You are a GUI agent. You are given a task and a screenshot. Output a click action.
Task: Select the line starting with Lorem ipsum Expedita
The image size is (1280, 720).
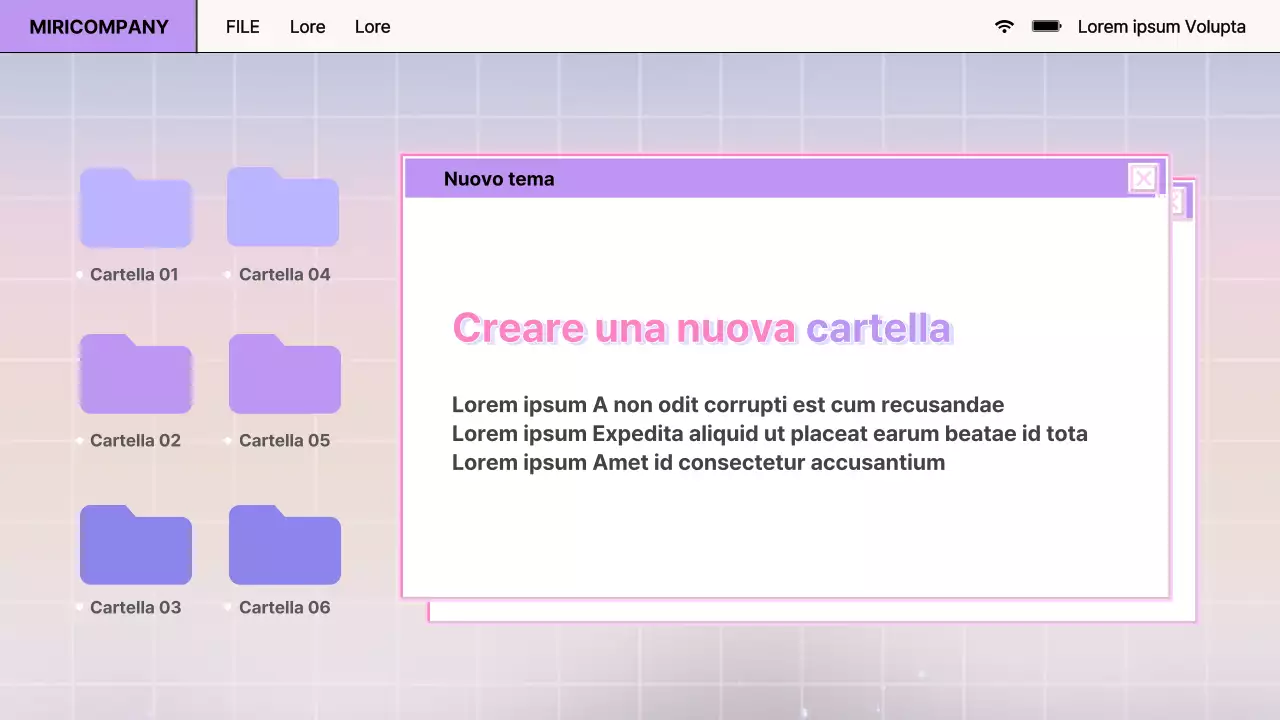(770, 433)
